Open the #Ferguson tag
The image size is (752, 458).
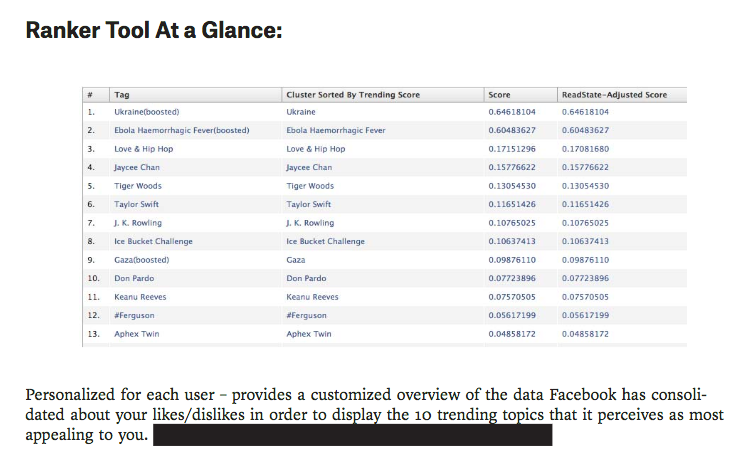(134, 316)
